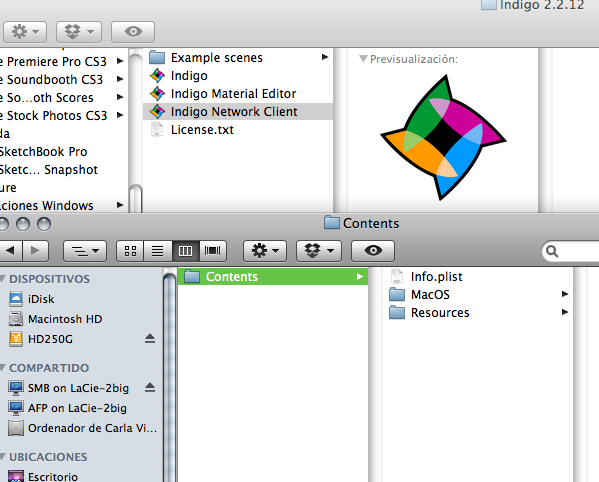
Task: Click the Indigo logo preview image
Action: 444,137
